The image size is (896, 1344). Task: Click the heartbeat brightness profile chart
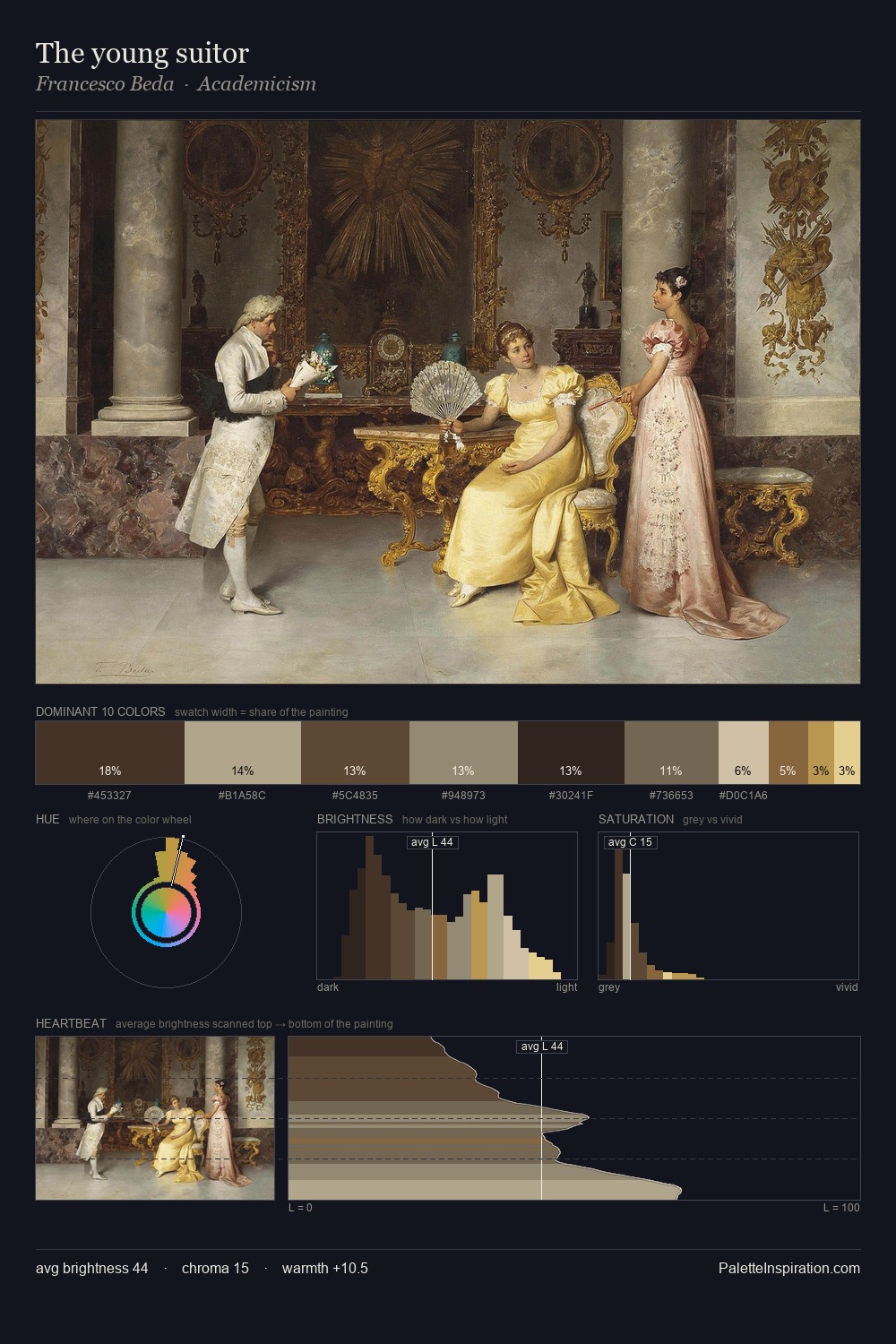click(574, 1118)
